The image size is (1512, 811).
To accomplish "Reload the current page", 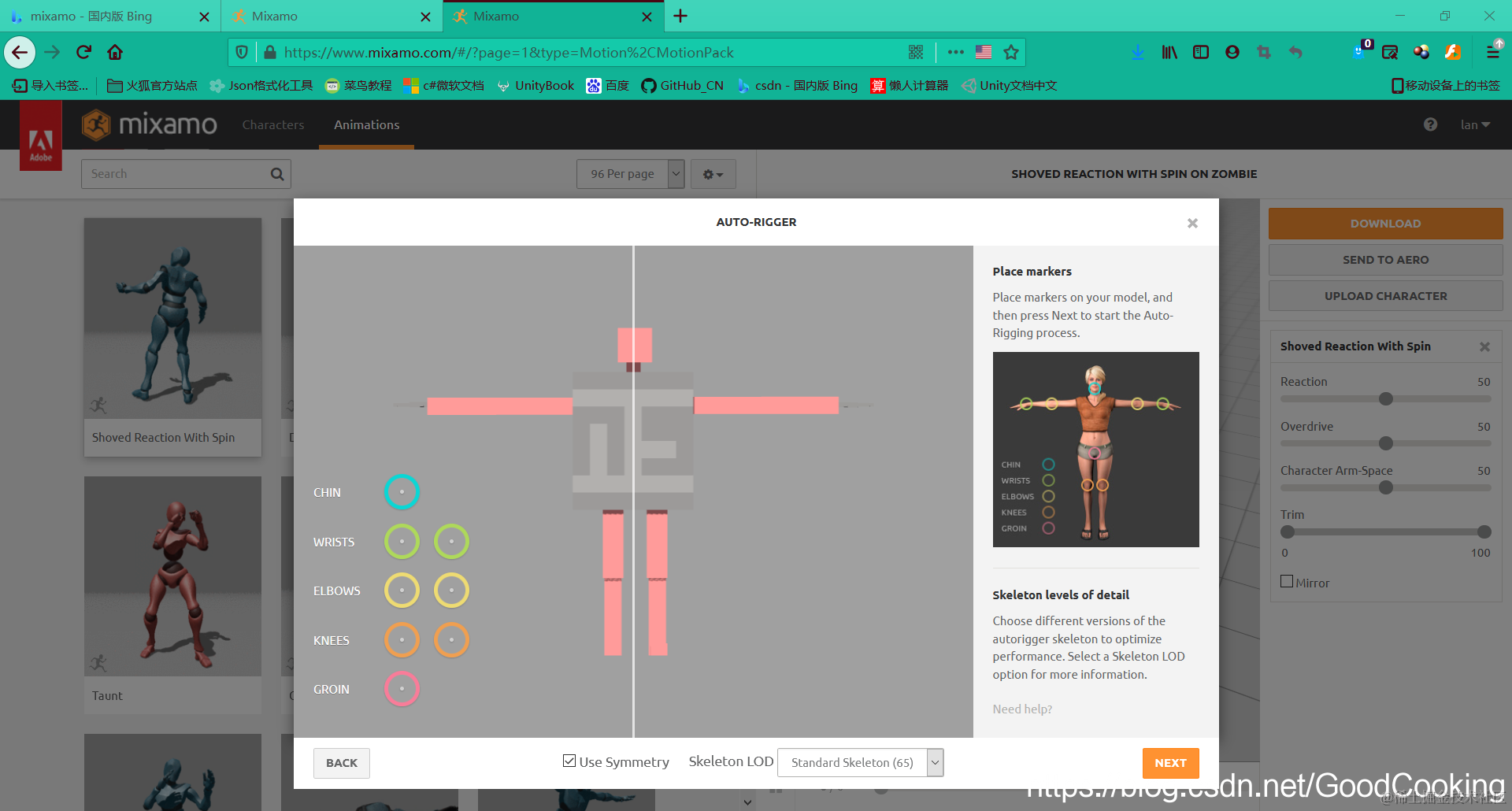I will click(83, 53).
